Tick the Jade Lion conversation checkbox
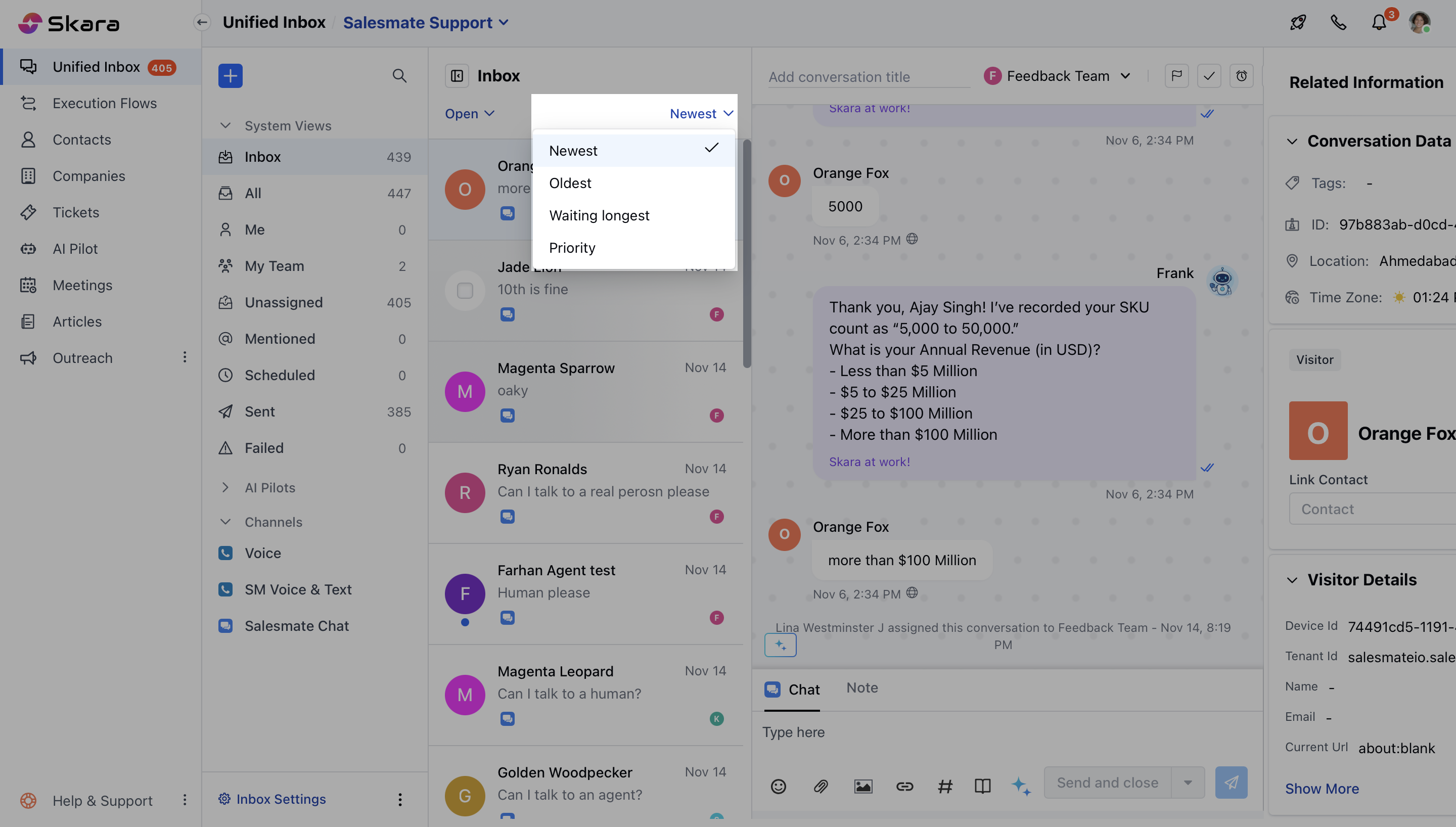 (465, 290)
